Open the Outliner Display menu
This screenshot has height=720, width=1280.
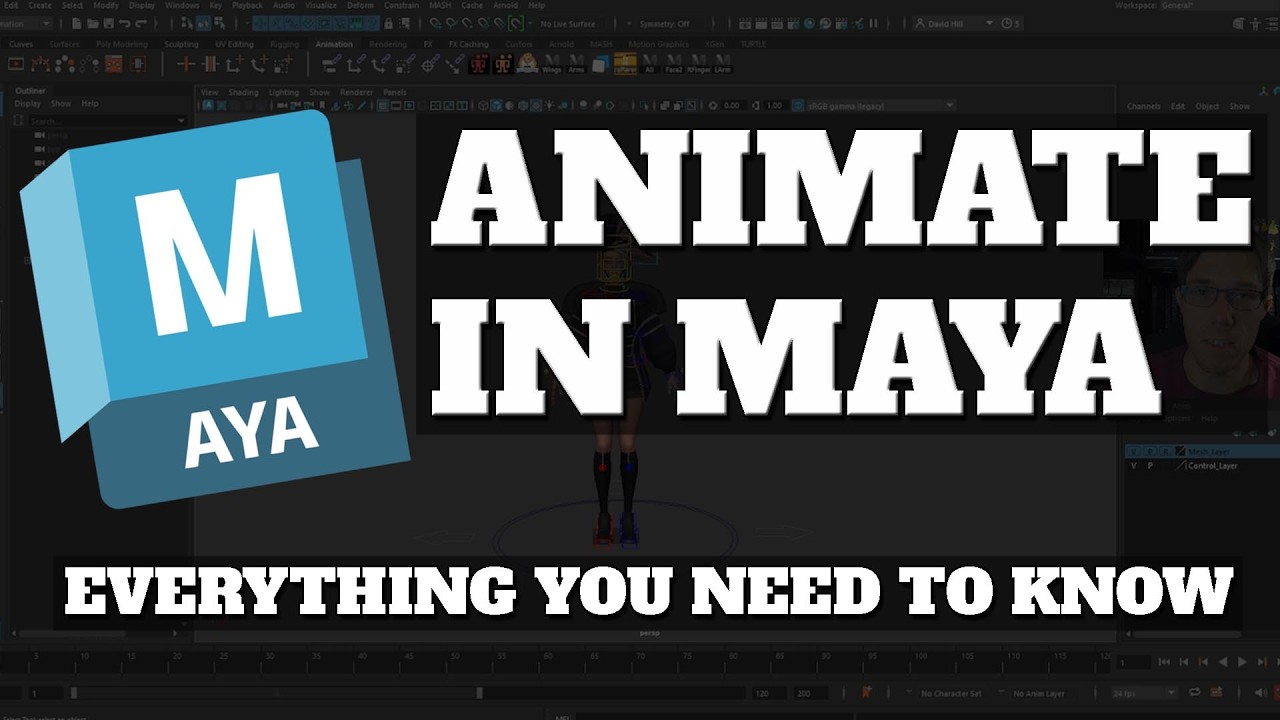coord(27,103)
